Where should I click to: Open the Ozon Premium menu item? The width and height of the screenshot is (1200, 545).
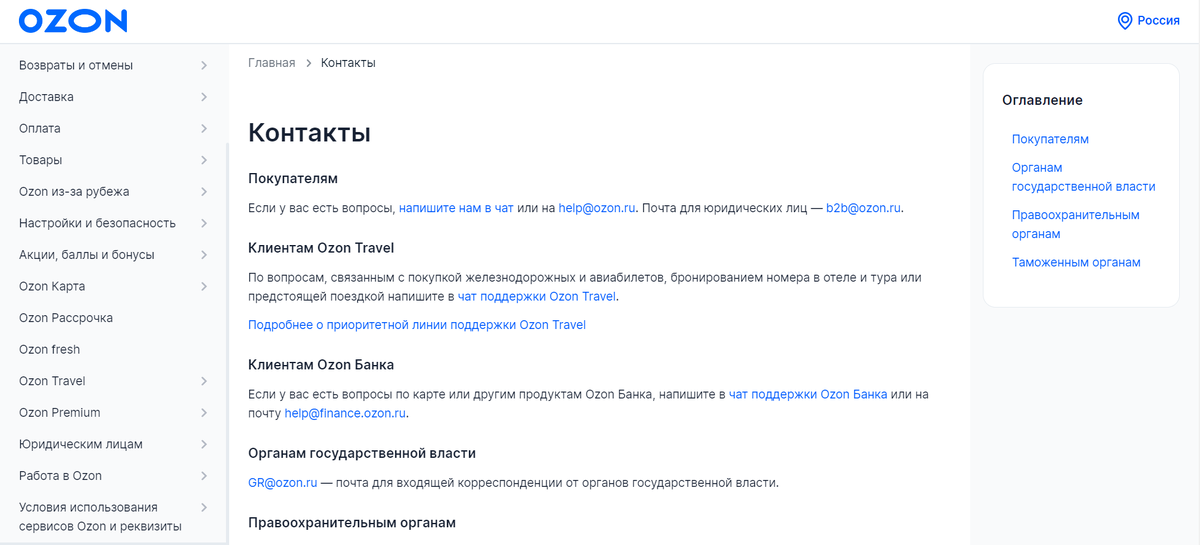pos(60,412)
